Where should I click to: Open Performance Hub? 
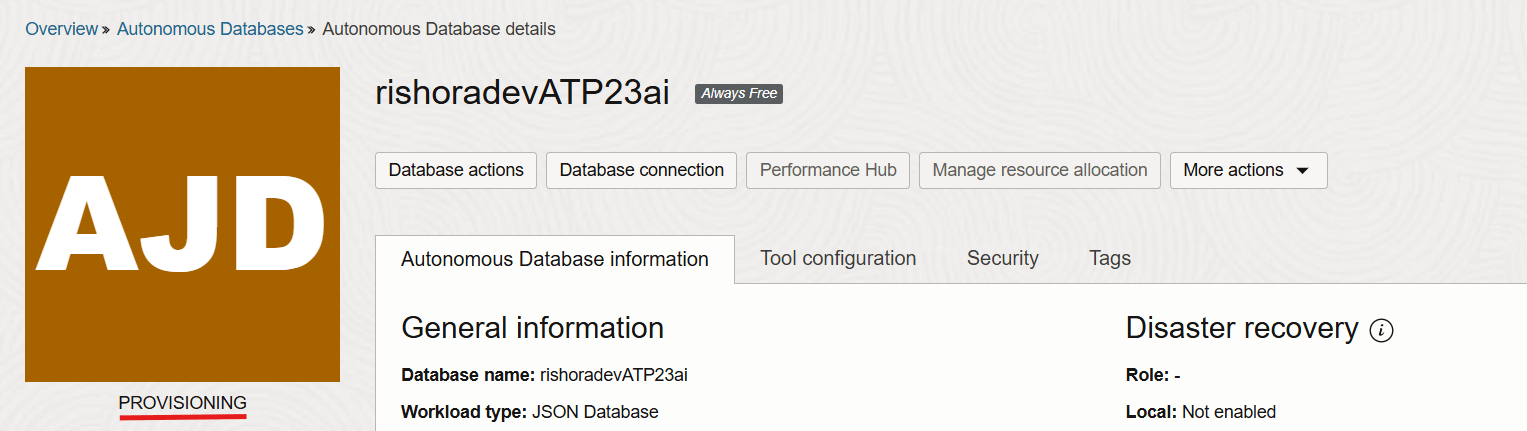click(828, 170)
